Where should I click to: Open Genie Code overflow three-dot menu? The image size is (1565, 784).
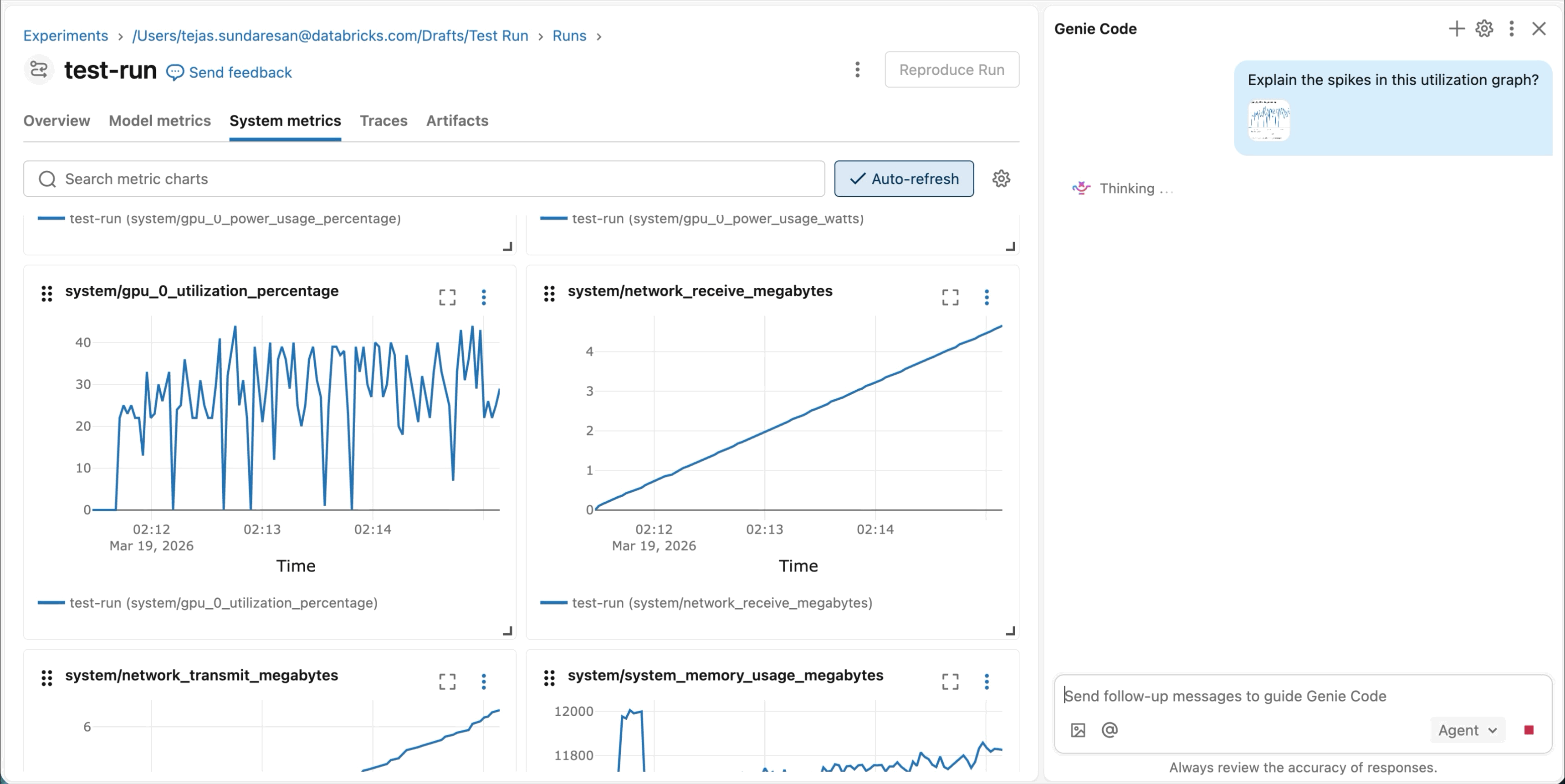tap(1511, 29)
